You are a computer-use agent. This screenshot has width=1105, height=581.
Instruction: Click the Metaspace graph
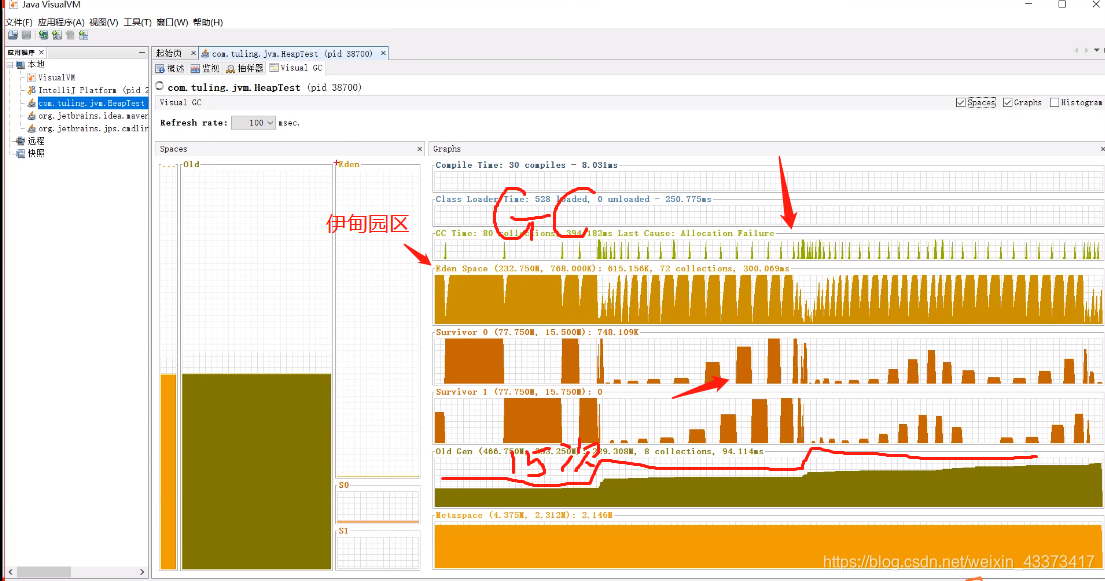pos(768,545)
